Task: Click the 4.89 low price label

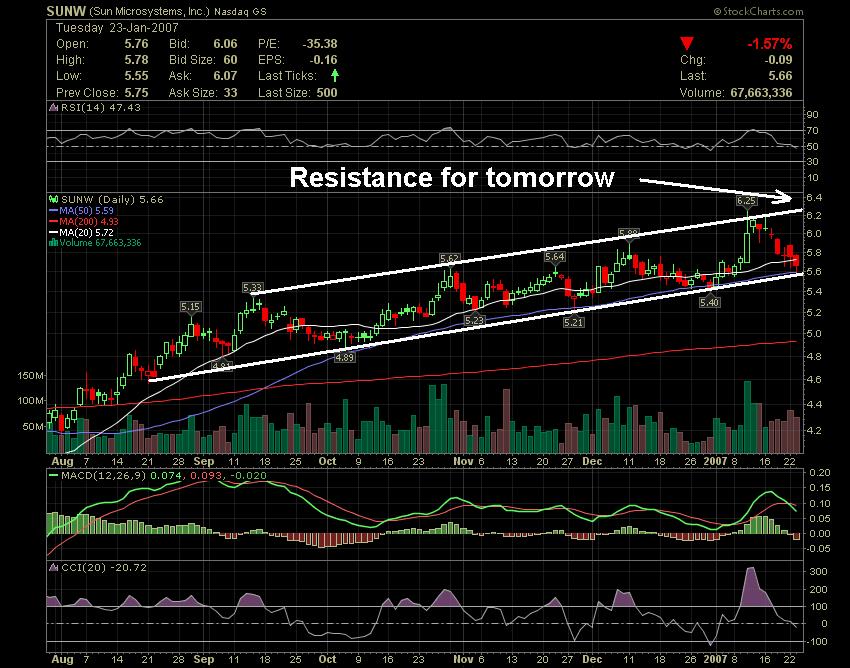Action: [x=344, y=357]
